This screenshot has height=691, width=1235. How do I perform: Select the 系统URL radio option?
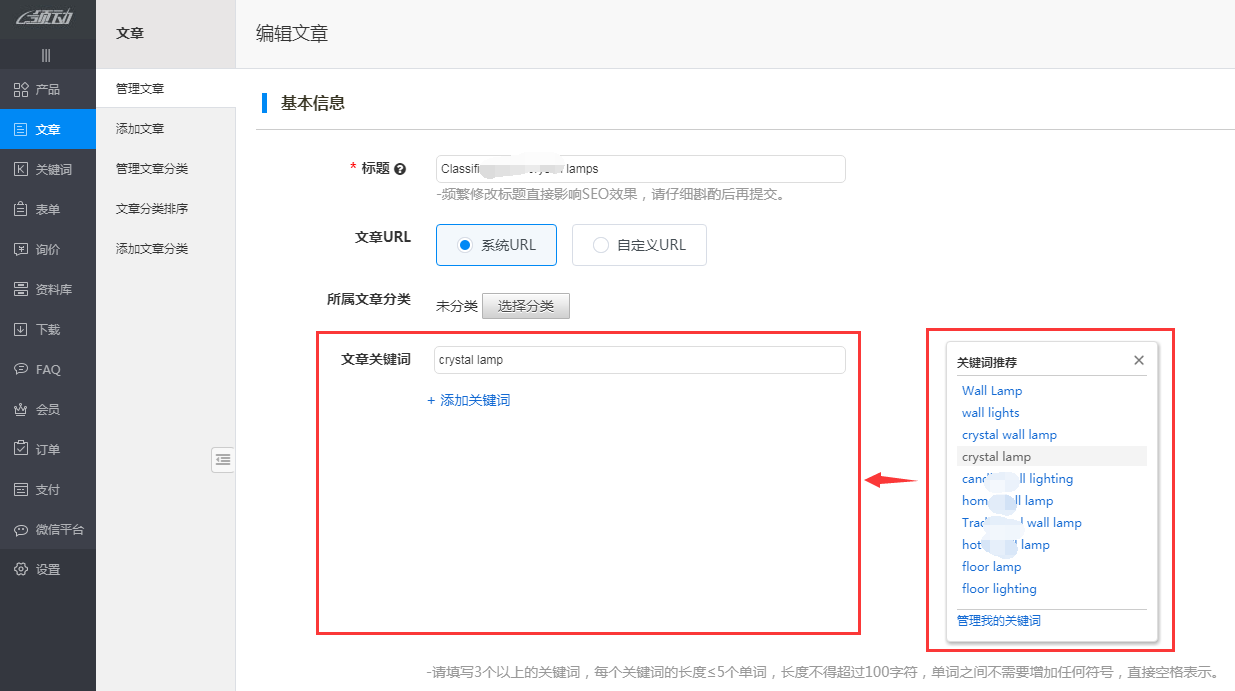coord(496,245)
